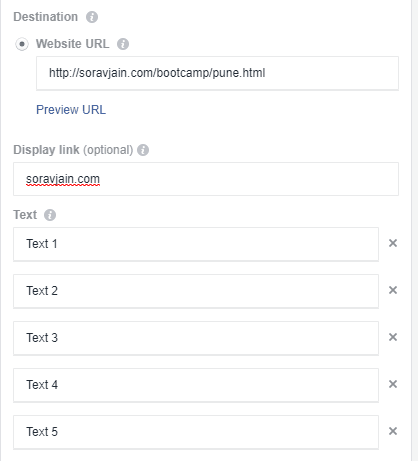Click the Destination info icon
This screenshot has height=461, width=418.
coord(92,17)
